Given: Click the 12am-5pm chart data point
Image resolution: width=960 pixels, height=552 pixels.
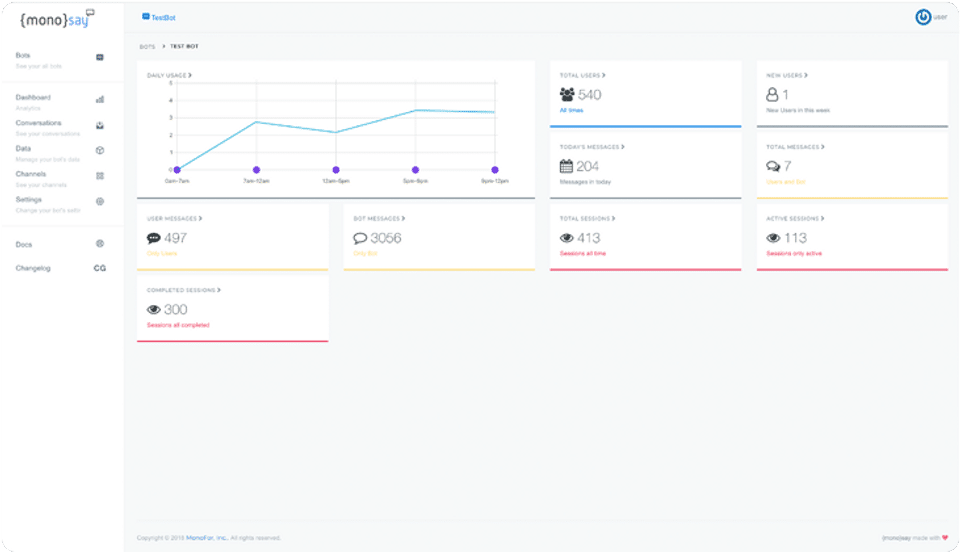Looking at the screenshot, I should click(336, 170).
